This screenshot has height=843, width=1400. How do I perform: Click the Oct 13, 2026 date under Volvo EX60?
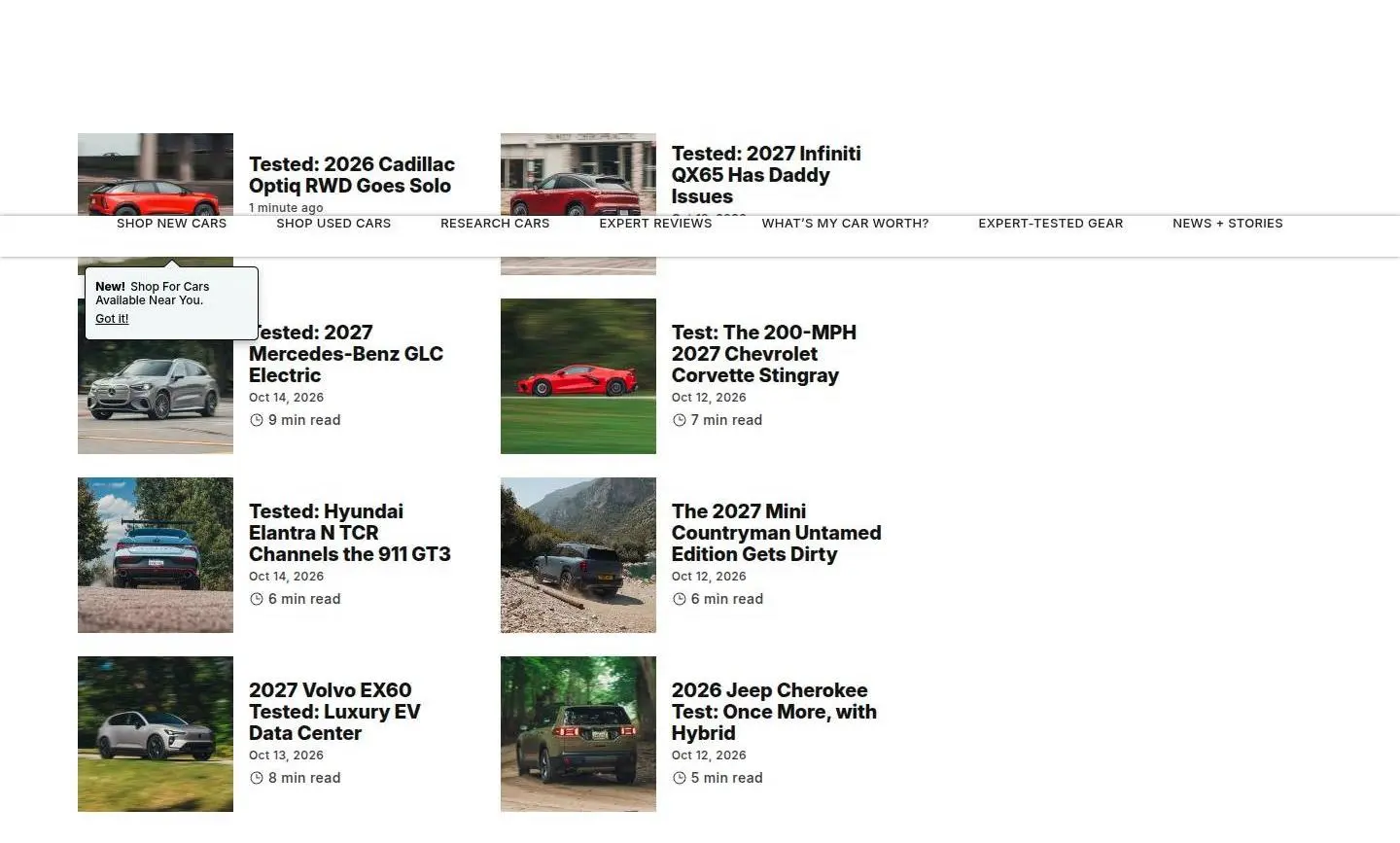[x=286, y=755]
